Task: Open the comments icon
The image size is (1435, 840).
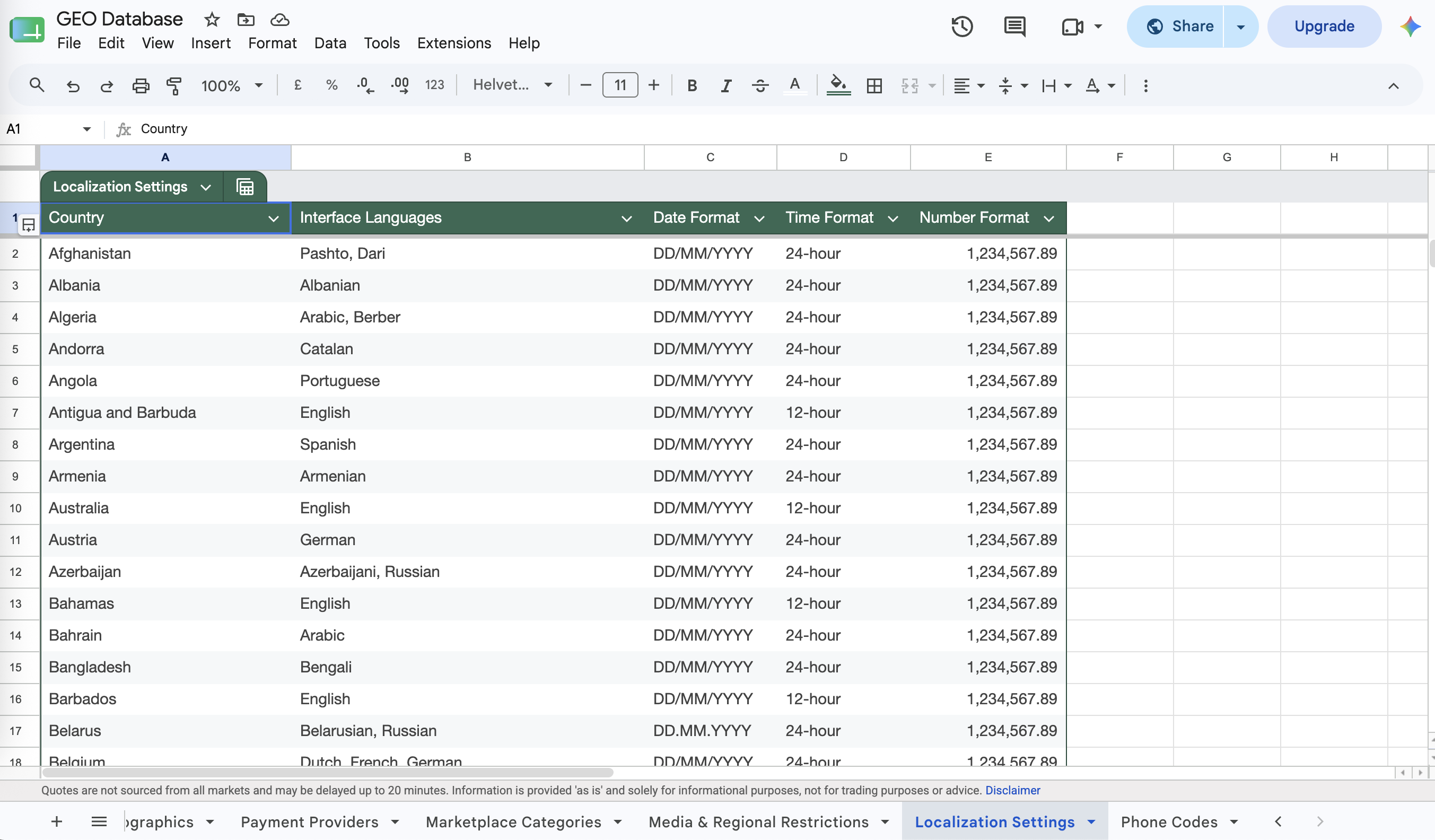Action: tap(1014, 26)
